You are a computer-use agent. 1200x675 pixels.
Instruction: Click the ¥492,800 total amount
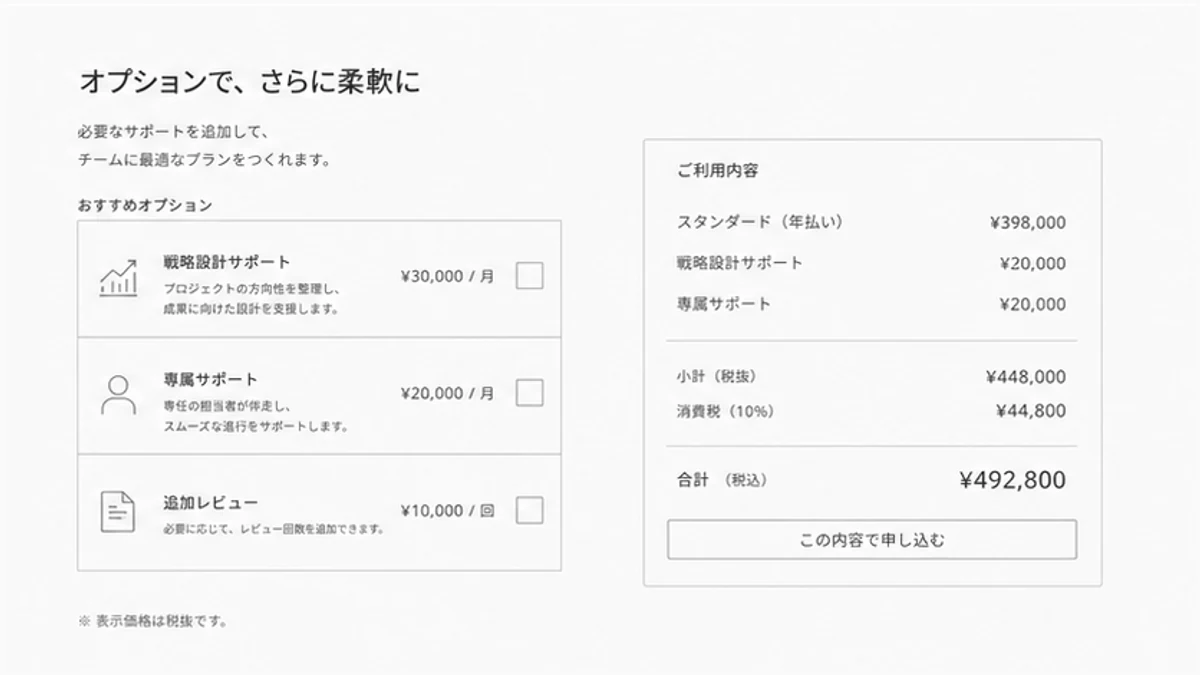point(1012,481)
